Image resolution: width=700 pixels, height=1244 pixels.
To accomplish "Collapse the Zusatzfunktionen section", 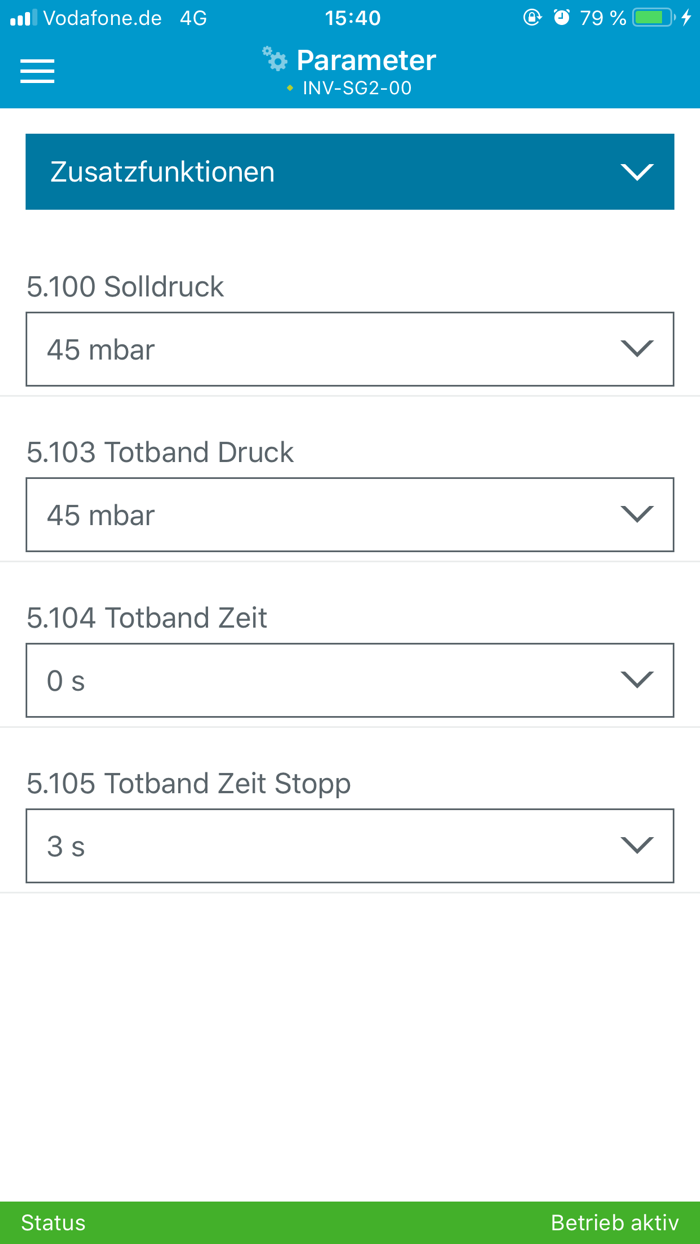I will click(x=636, y=172).
